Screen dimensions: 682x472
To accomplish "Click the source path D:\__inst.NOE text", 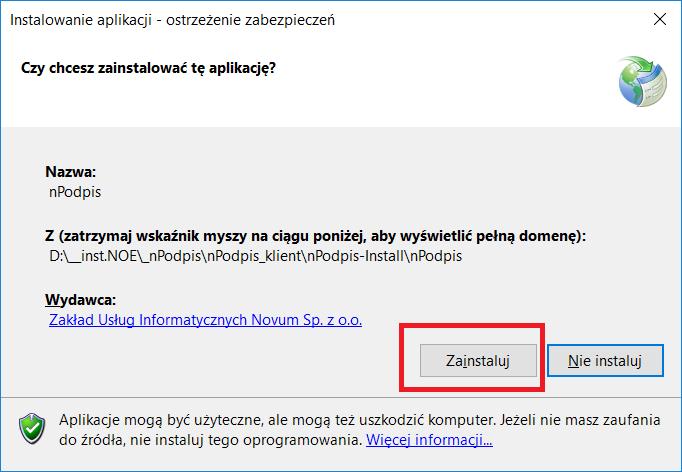I will coord(255,256).
